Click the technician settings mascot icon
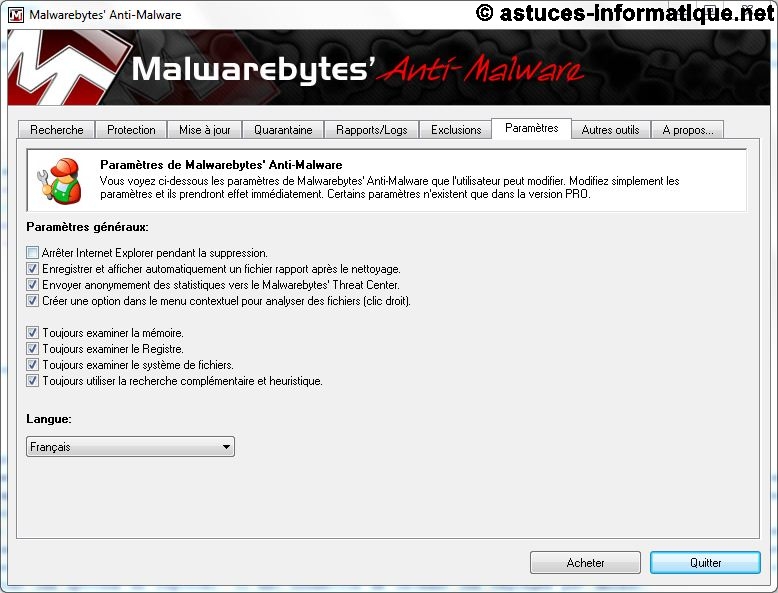This screenshot has width=778, height=593. coord(60,181)
